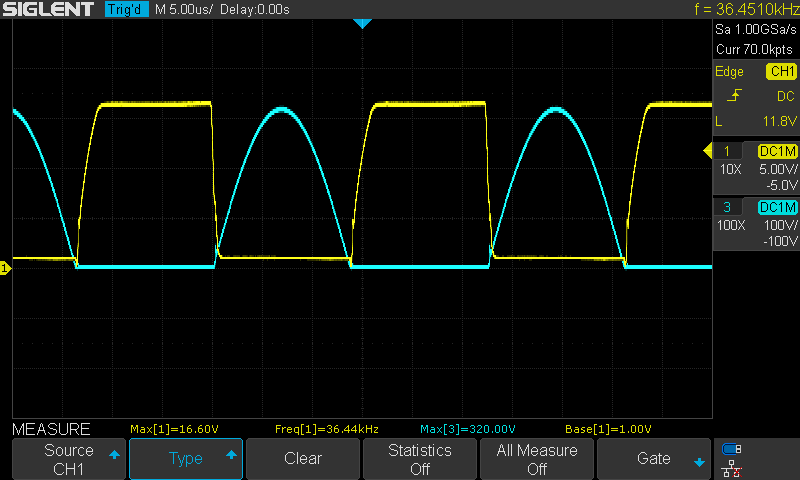Click the network disconnected status icon
The image size is (800, 480).
tap(732, 468)
